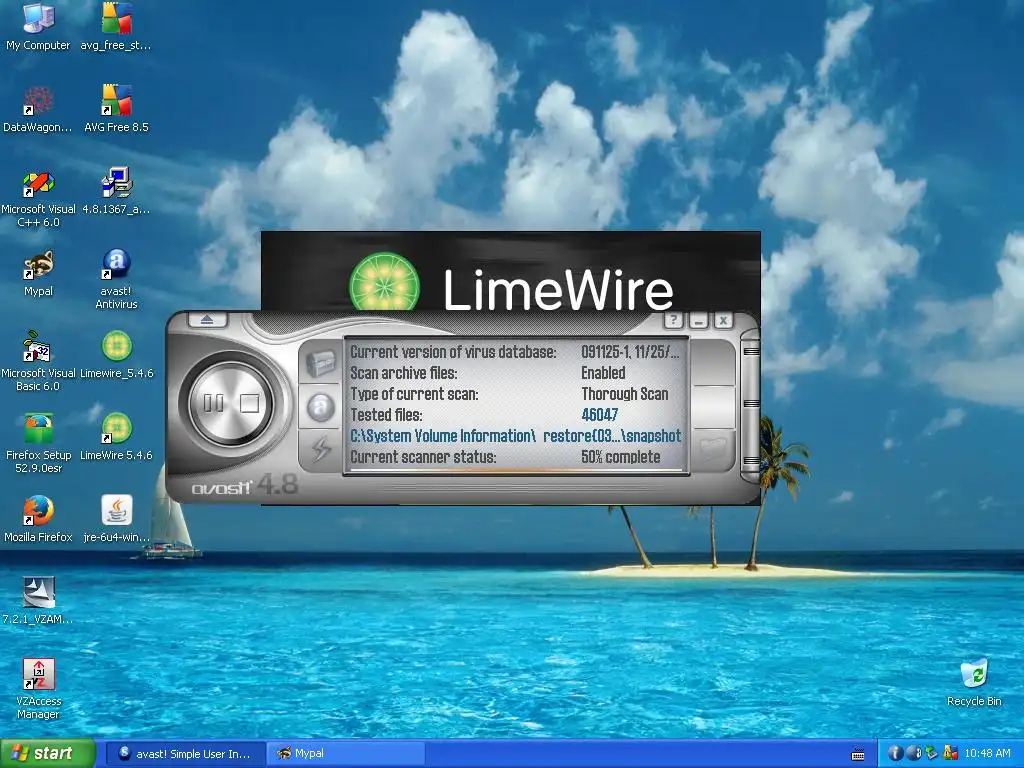Launch Mozilla Firefox desktop shortcut
This screenshot has height=768, width=1024.
[38, 519]
